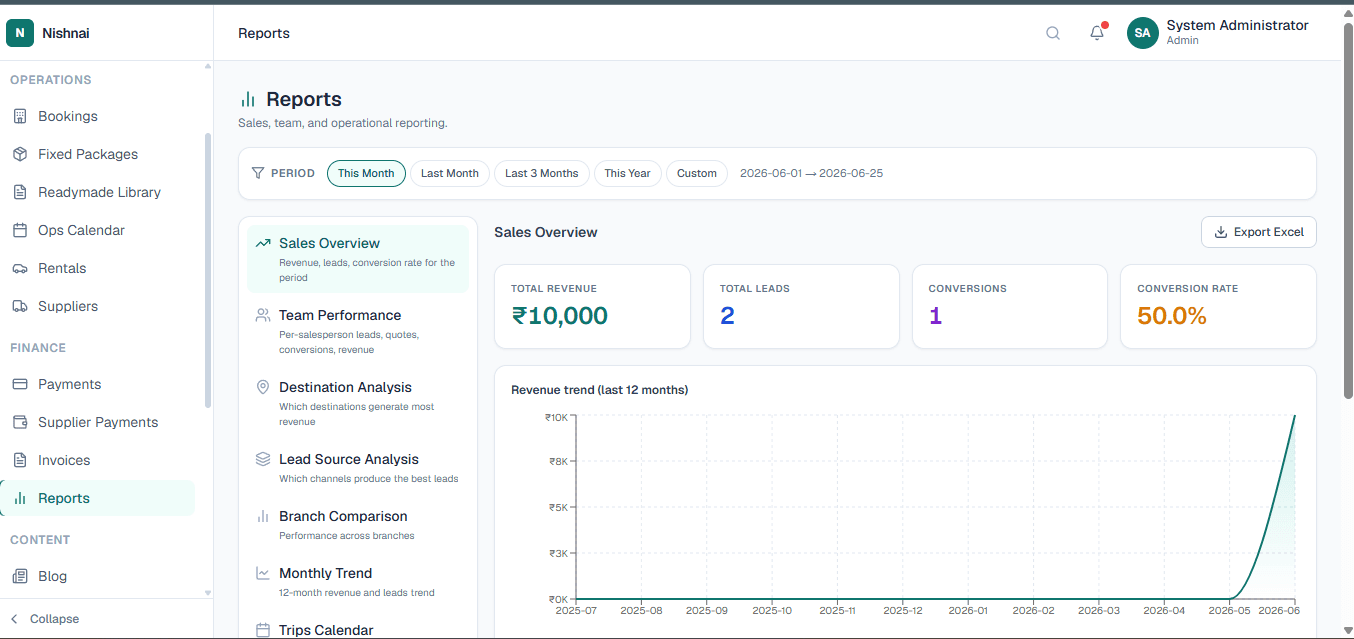Go to Fixed Packages page
Screen dimensions: 1354x639
[x=98, y=154]
